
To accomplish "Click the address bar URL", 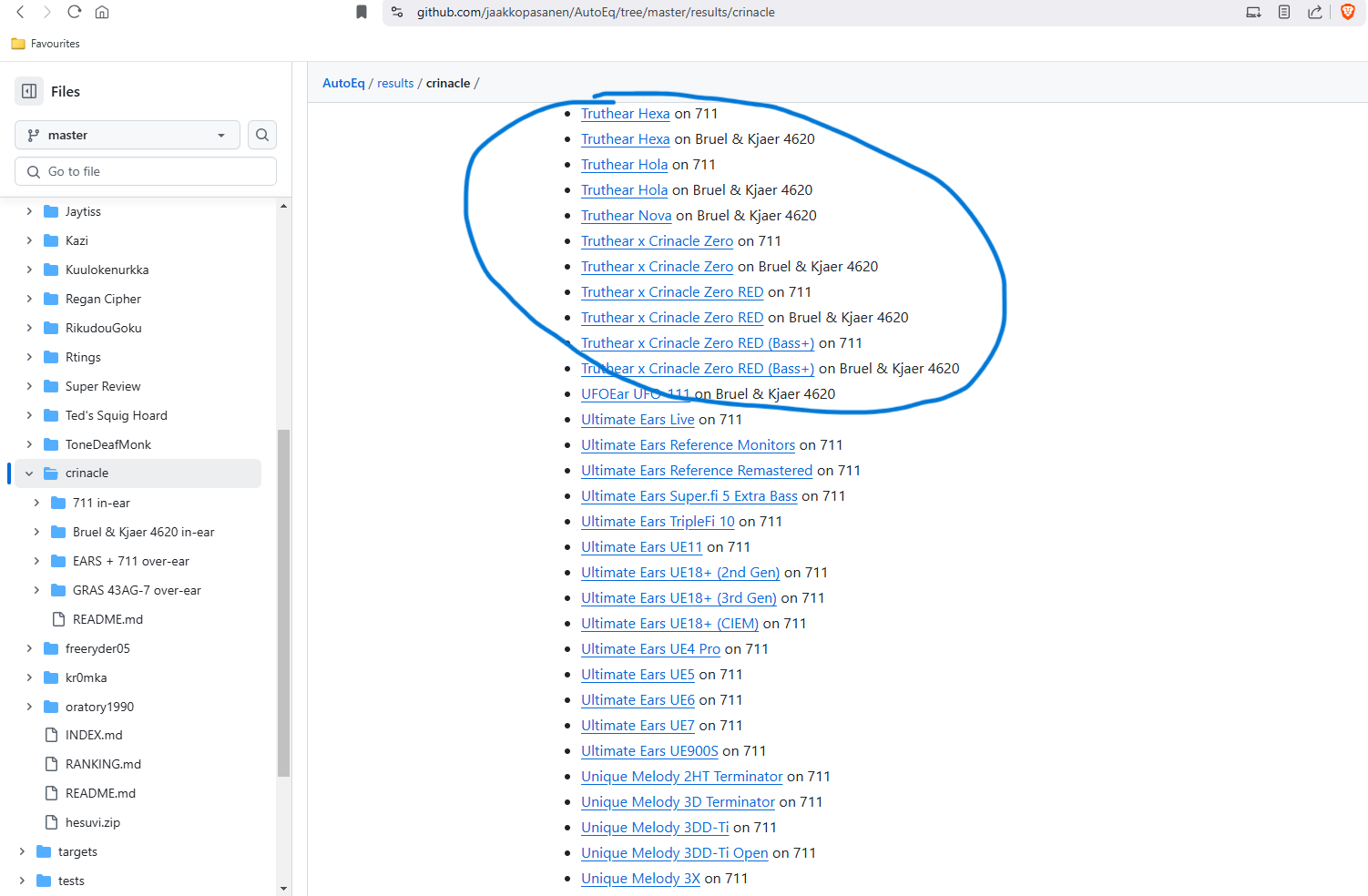I will (596, 12).
